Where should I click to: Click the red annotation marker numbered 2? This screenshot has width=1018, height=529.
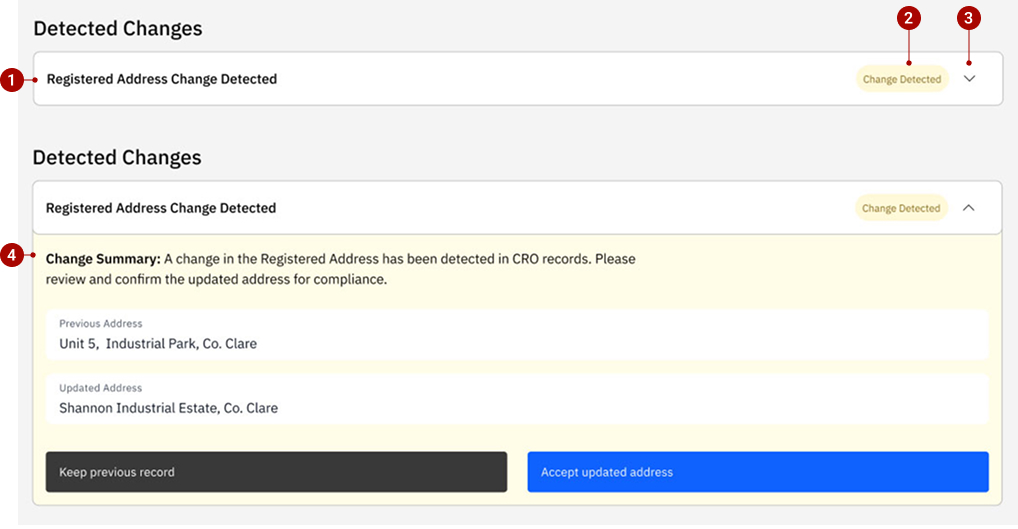click(x=908, y=17)
